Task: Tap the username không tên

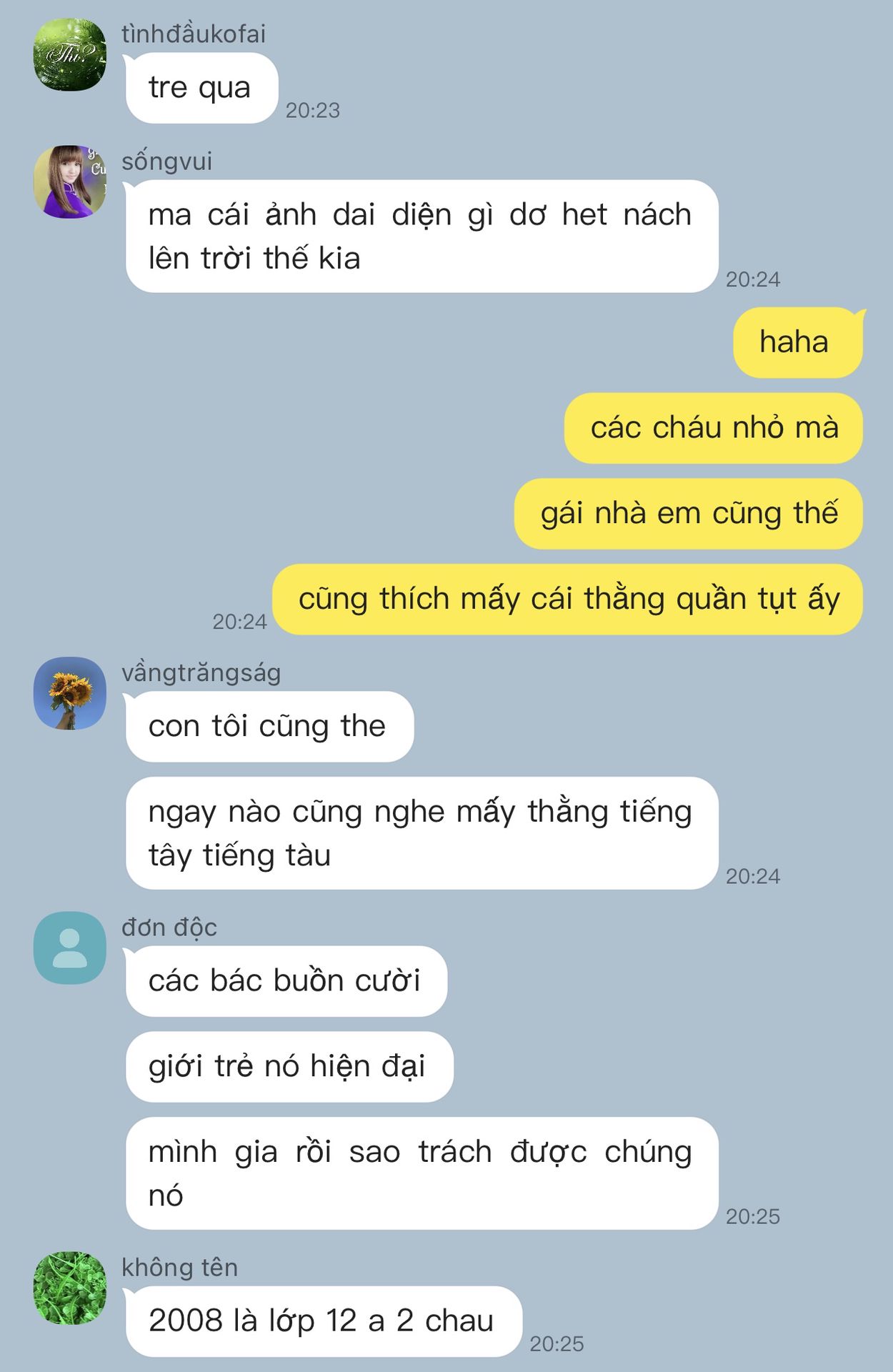Action: [x=180, y=1268]
